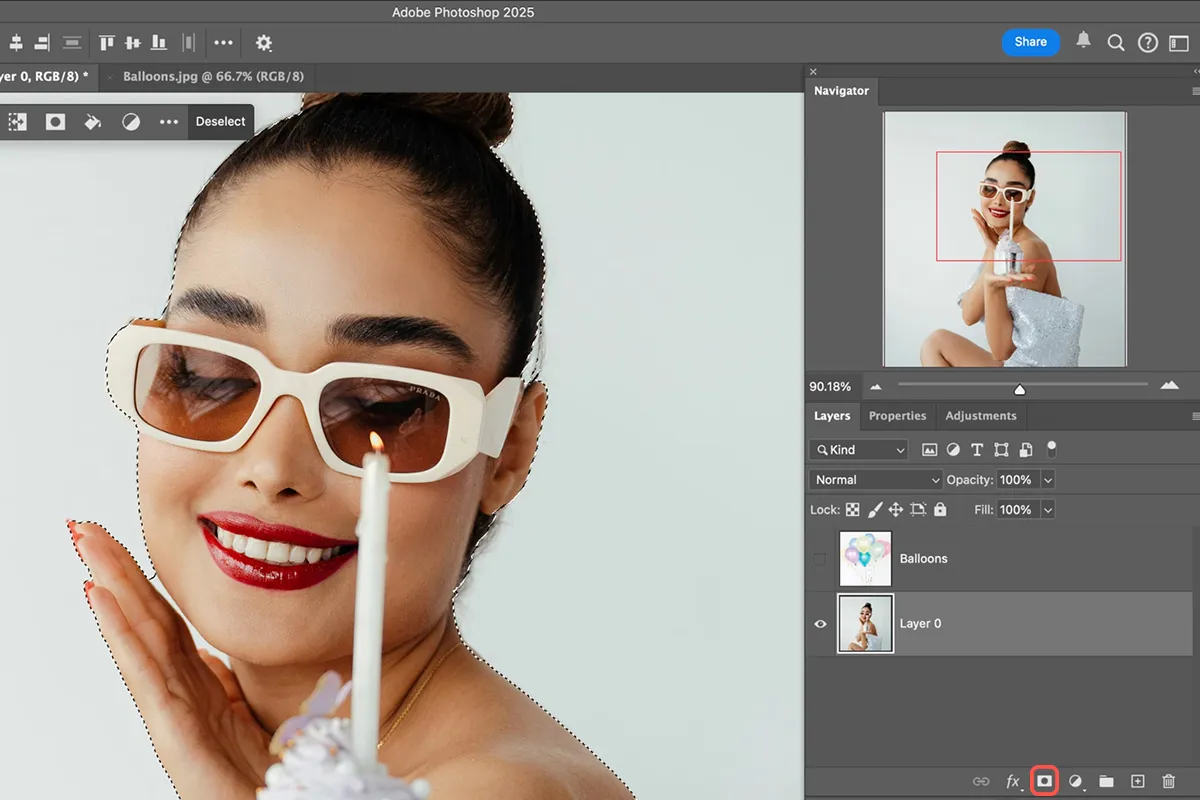The image size is (1200, 800).
Task: Click the Align top edges icon
Action: (106, 42)
